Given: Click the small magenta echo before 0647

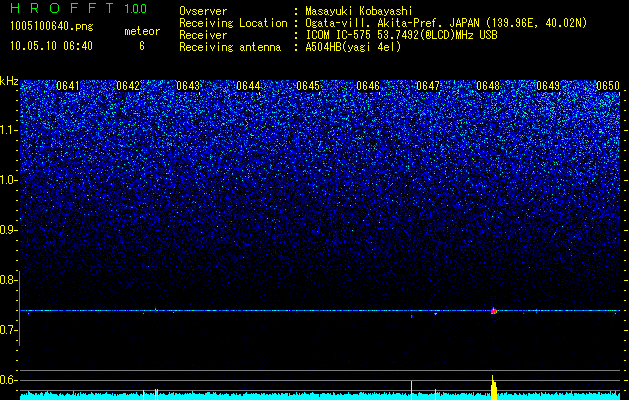Looking at the screenshot, I should click(x=412, y=316).
